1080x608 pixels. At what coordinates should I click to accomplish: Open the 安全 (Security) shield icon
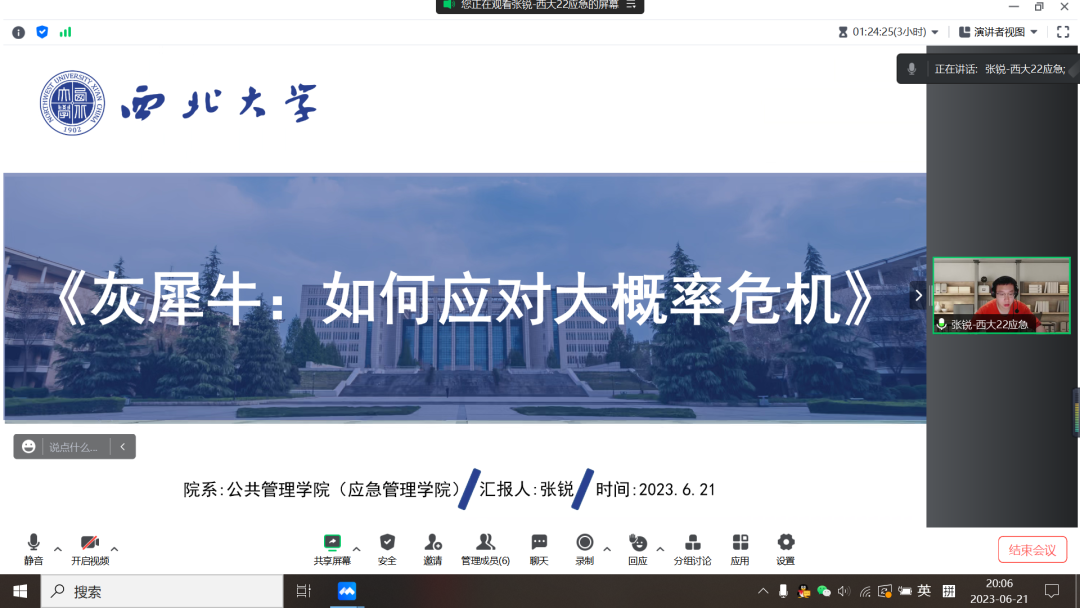(387, 548)
